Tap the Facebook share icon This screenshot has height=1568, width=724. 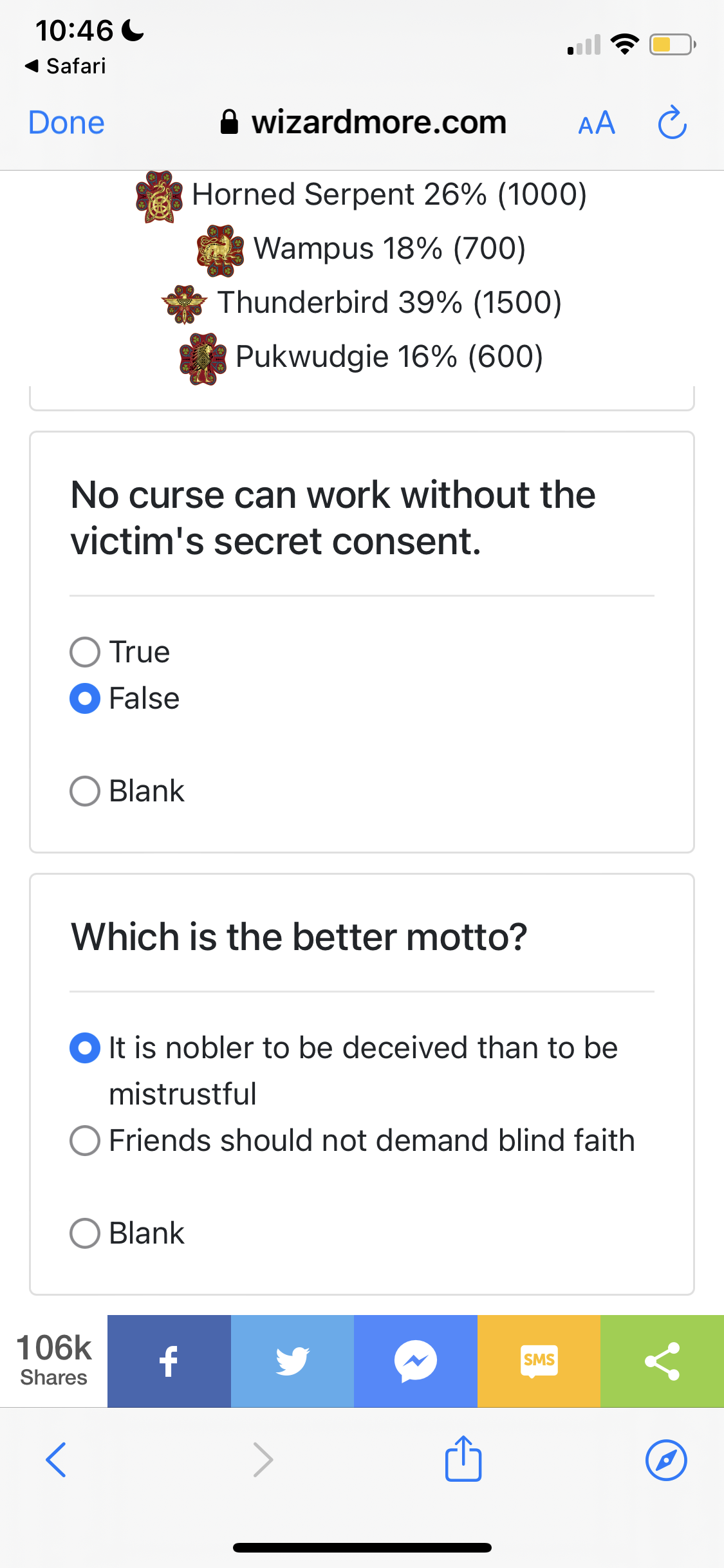click(169, 1361)
